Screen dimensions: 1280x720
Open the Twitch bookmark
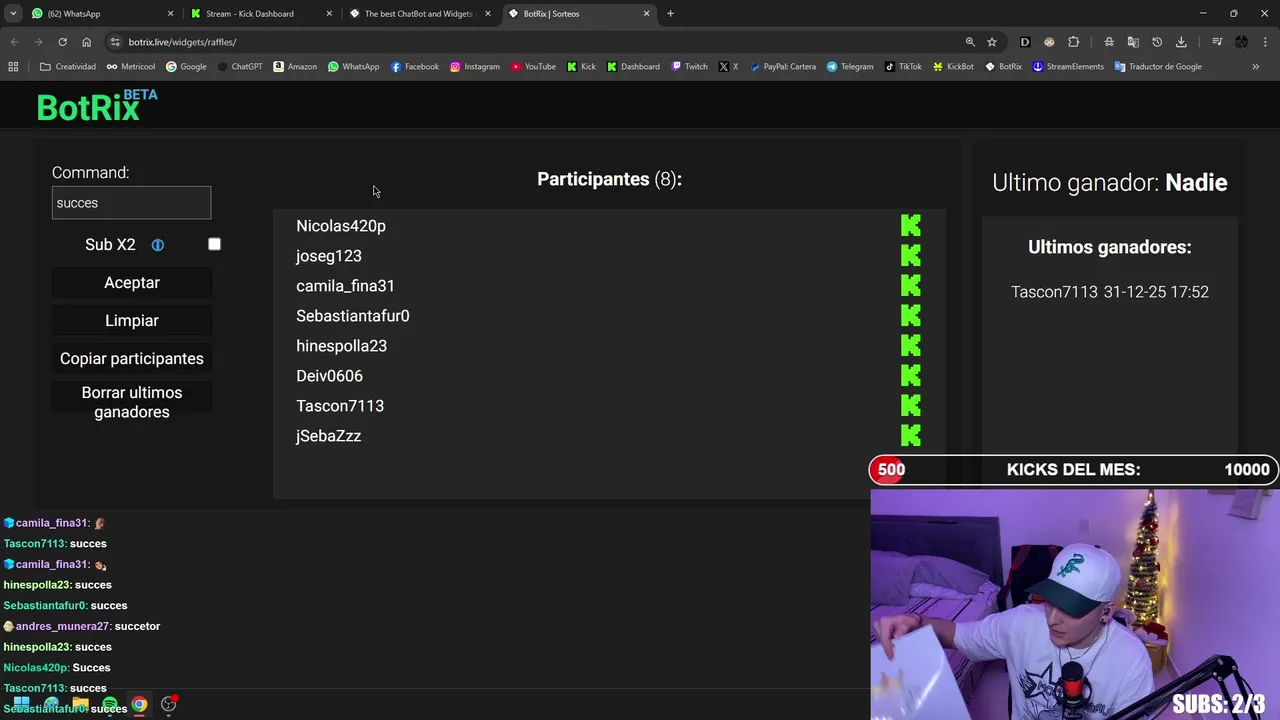(689, 67)
